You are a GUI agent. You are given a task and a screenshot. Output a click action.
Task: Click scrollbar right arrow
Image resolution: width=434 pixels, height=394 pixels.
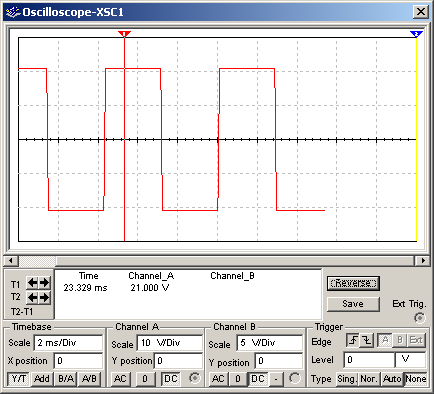coord(423,260)
